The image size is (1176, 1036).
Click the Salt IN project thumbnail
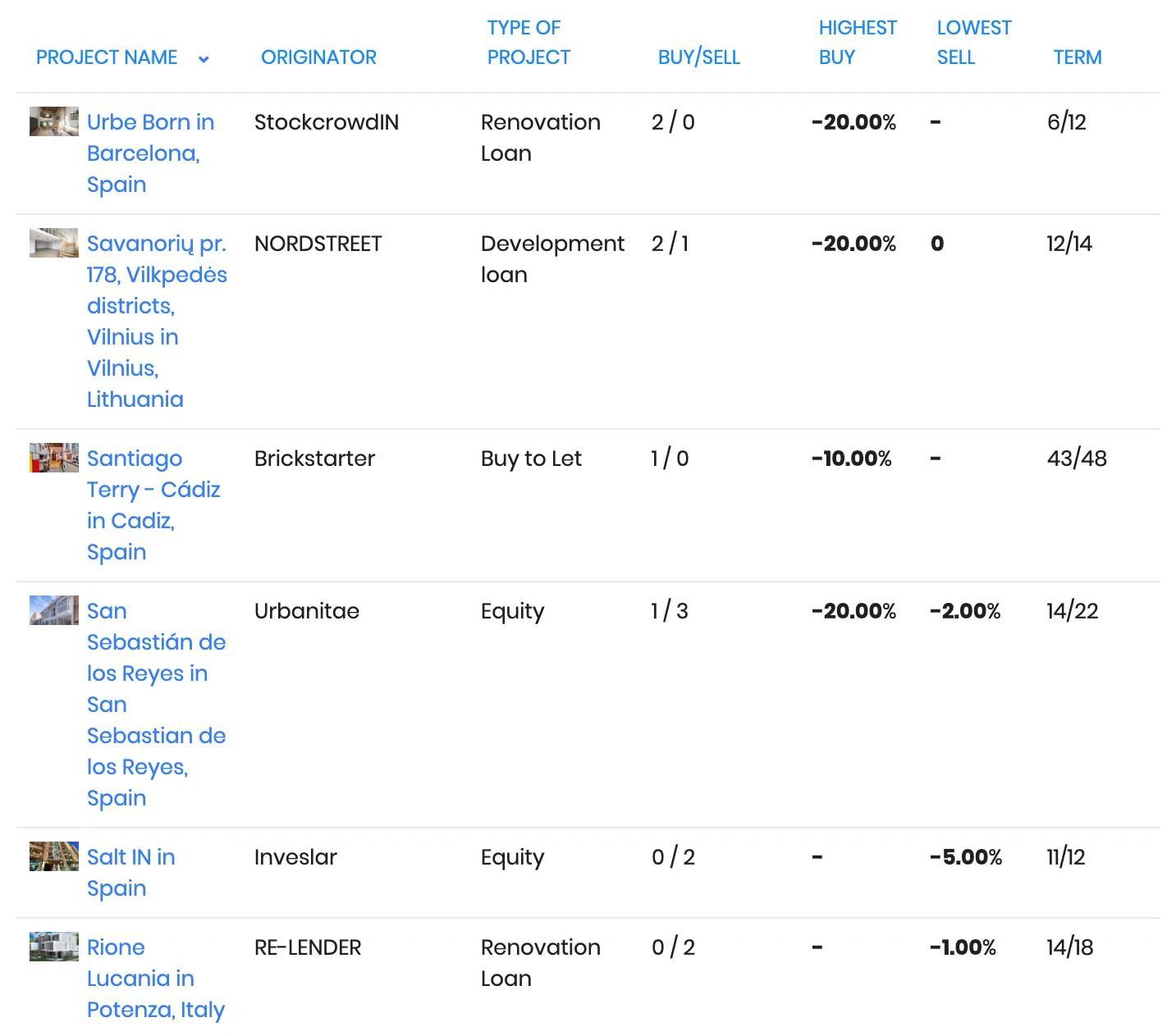(54, 856)
